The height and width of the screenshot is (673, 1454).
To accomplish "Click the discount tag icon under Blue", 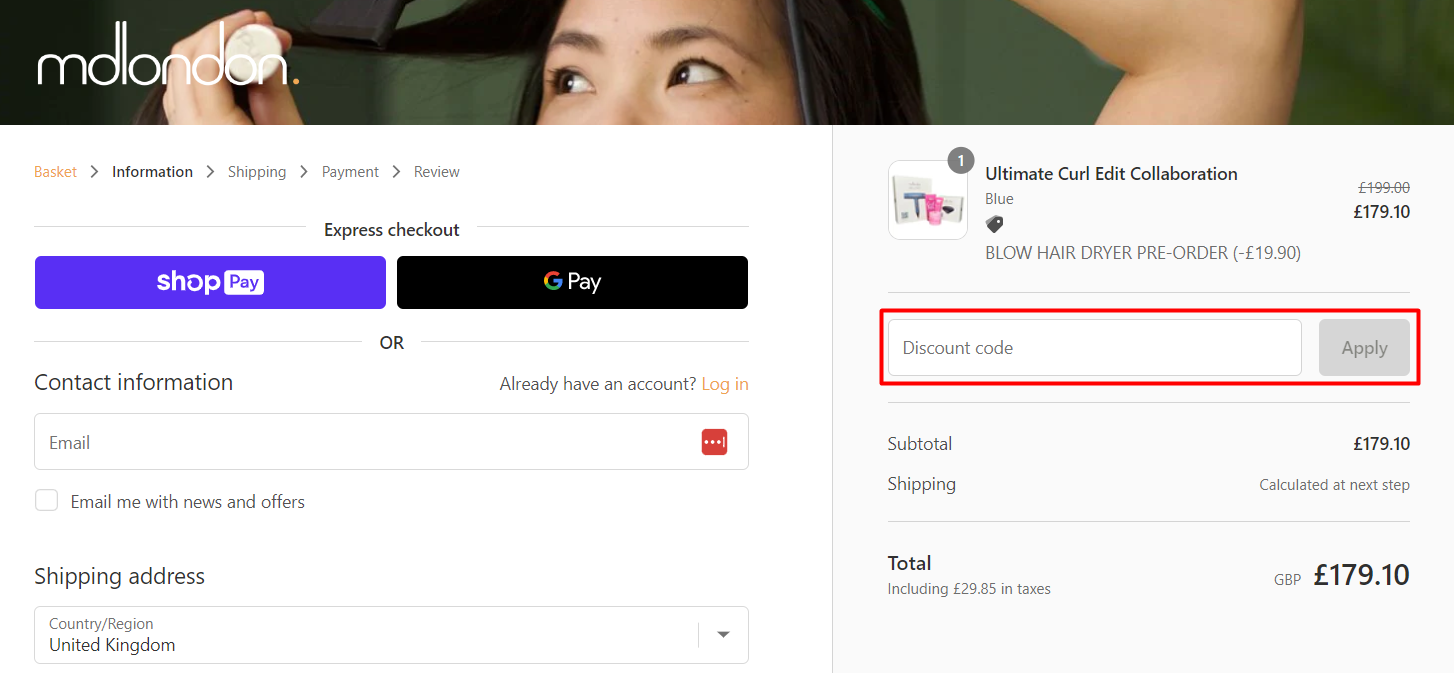I will (994, 225).
